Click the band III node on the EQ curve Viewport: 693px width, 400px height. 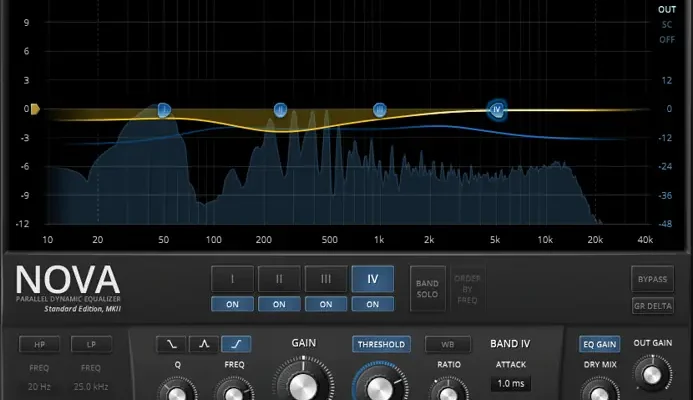tap(380, 109)
